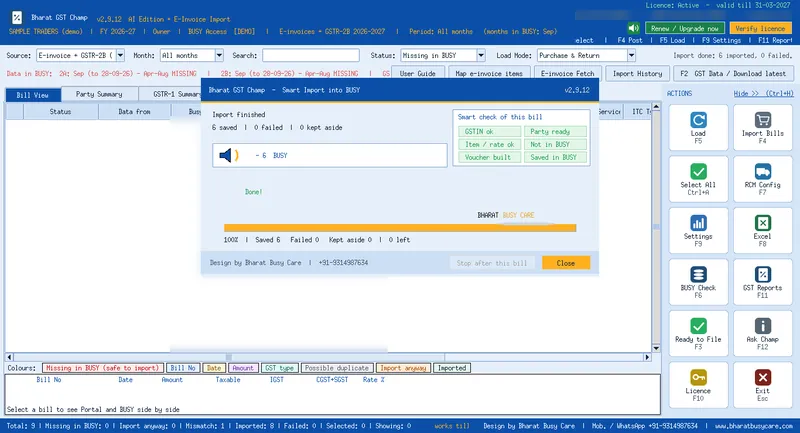Run BUSY Check F6
This screenshot has width=800, height=433.
698,282
